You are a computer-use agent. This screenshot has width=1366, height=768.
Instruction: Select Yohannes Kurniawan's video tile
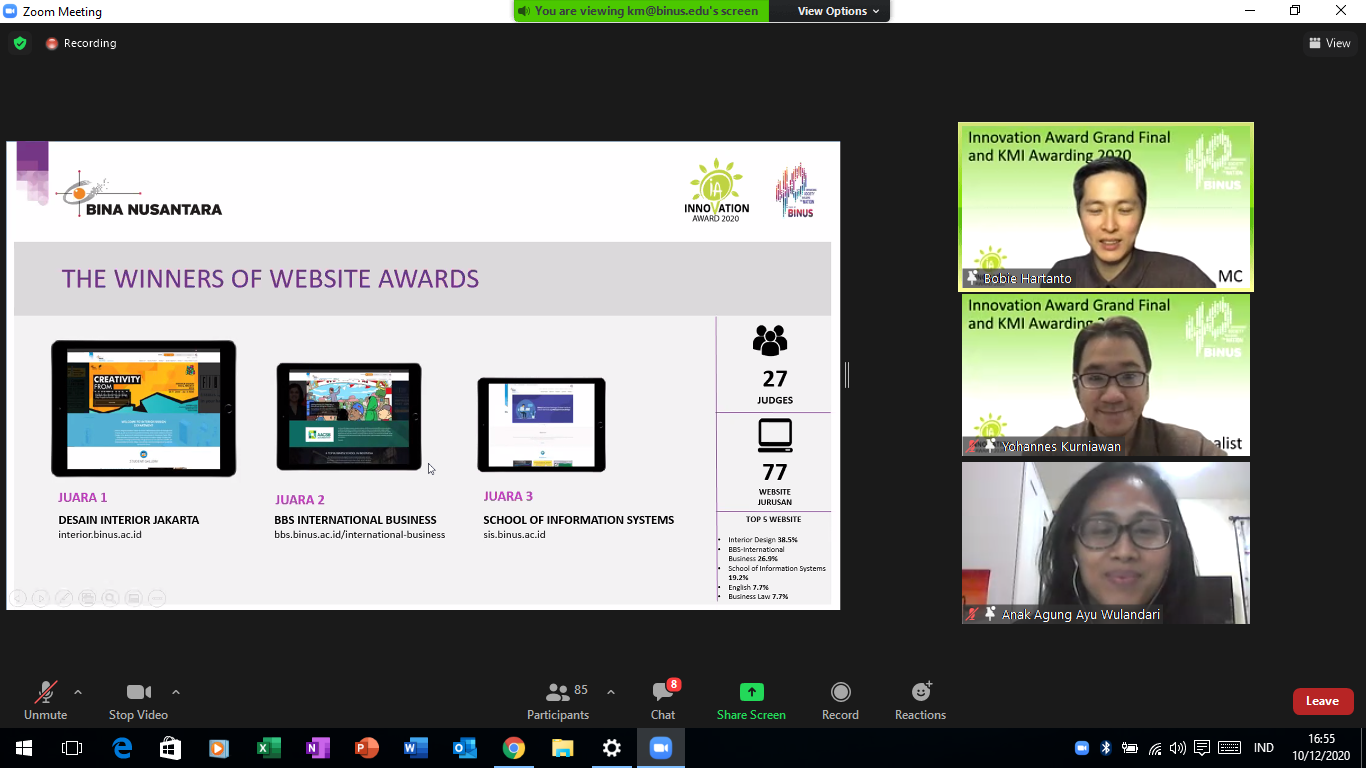coord(1106,375)
